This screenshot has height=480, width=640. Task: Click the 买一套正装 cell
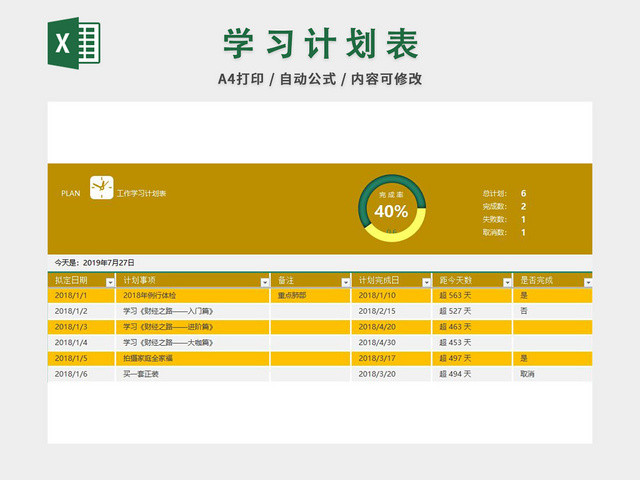click(x=193, y=374)
